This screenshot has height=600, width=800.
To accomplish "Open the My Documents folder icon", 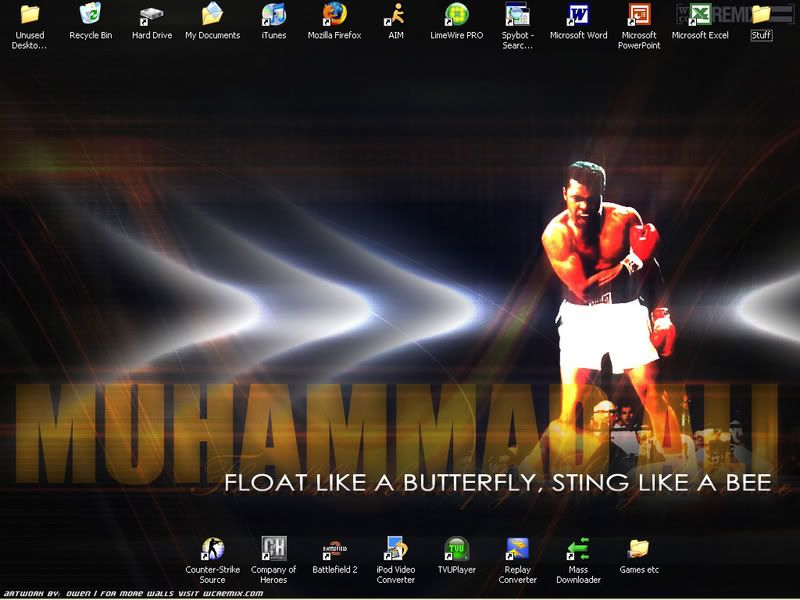I will 212,15.
